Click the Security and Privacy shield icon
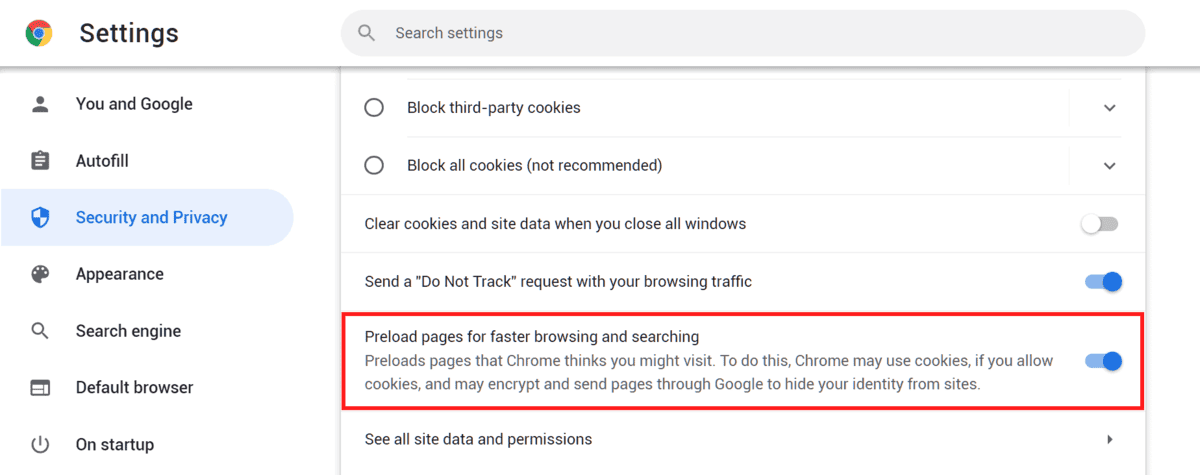The width and height of the screenshot is (1200, 475). (x=40, y=218)
